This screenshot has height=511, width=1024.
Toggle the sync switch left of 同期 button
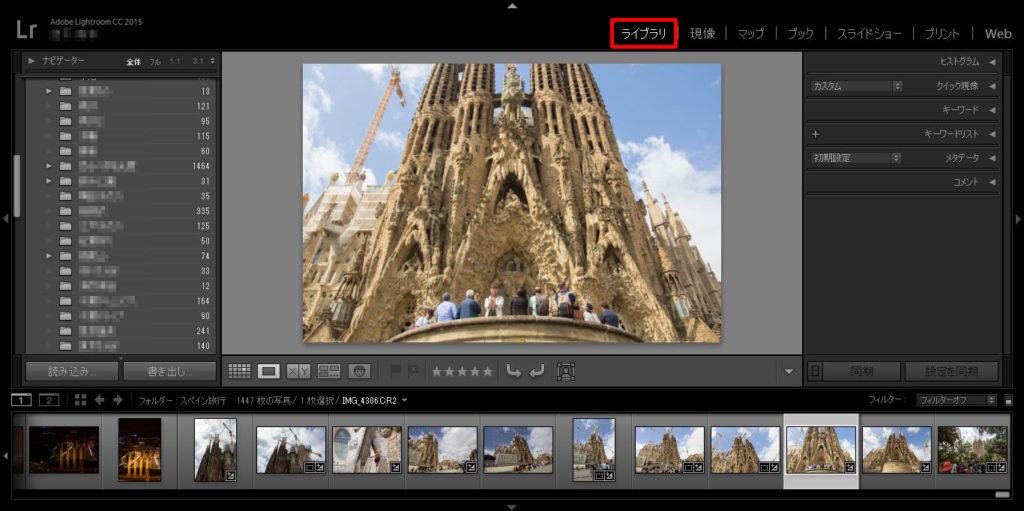tap(815, 371)
